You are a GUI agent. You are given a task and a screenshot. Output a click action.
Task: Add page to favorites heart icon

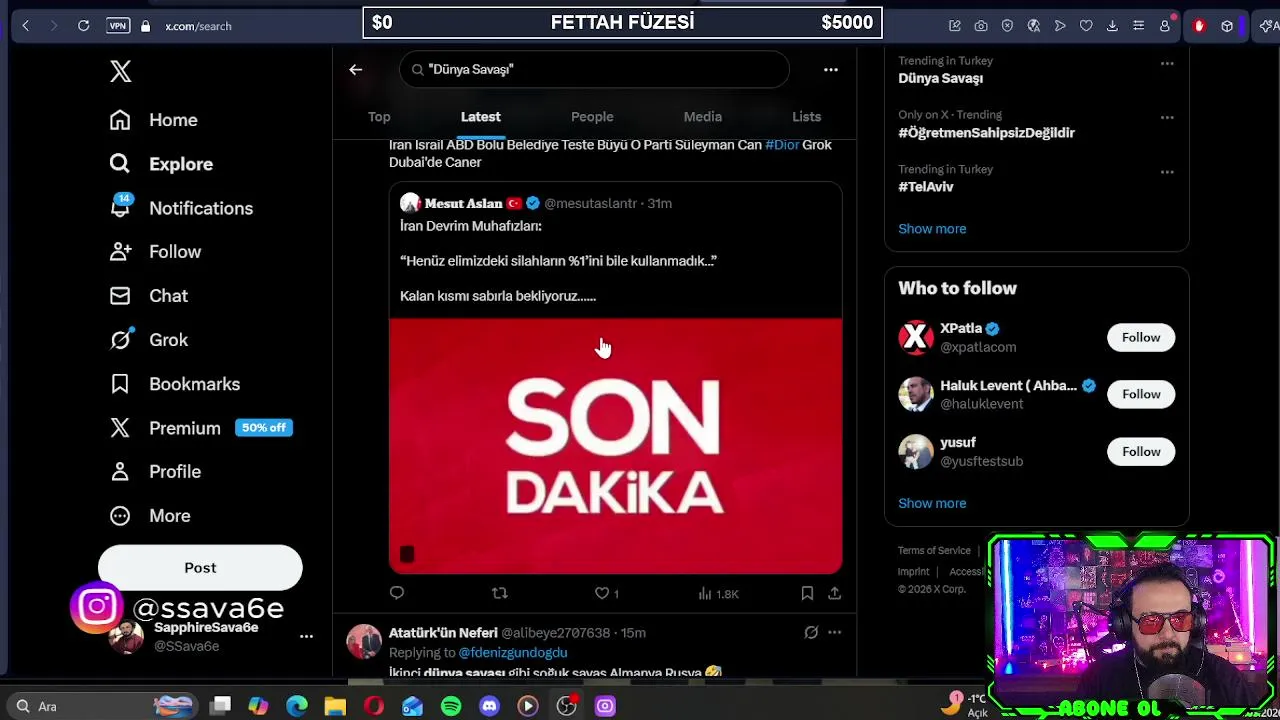coord(1086,26)
